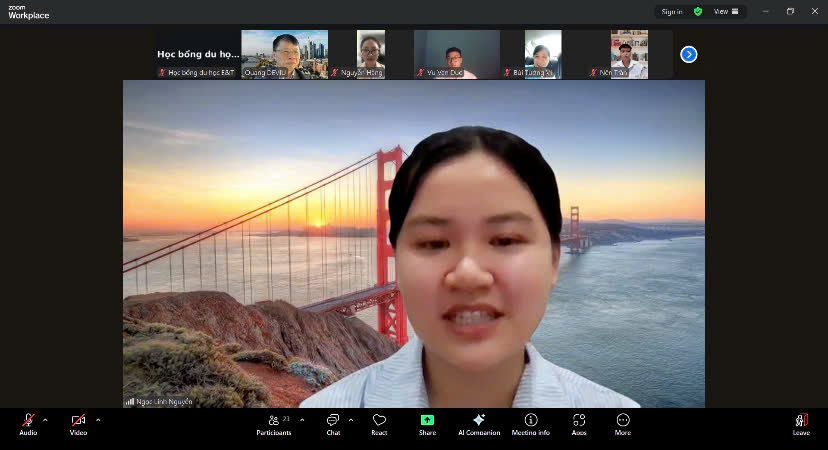This screenshot has width=828, height=450.
Task: Expand the video options arrow next to Video
Action: (x=98, y=420)
